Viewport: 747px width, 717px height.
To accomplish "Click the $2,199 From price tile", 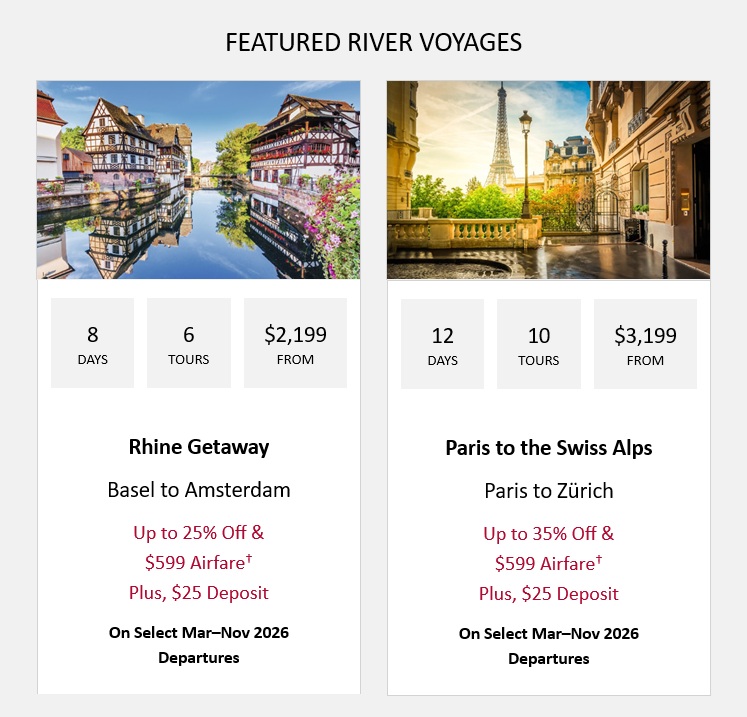I will click(x=295, y=343).
